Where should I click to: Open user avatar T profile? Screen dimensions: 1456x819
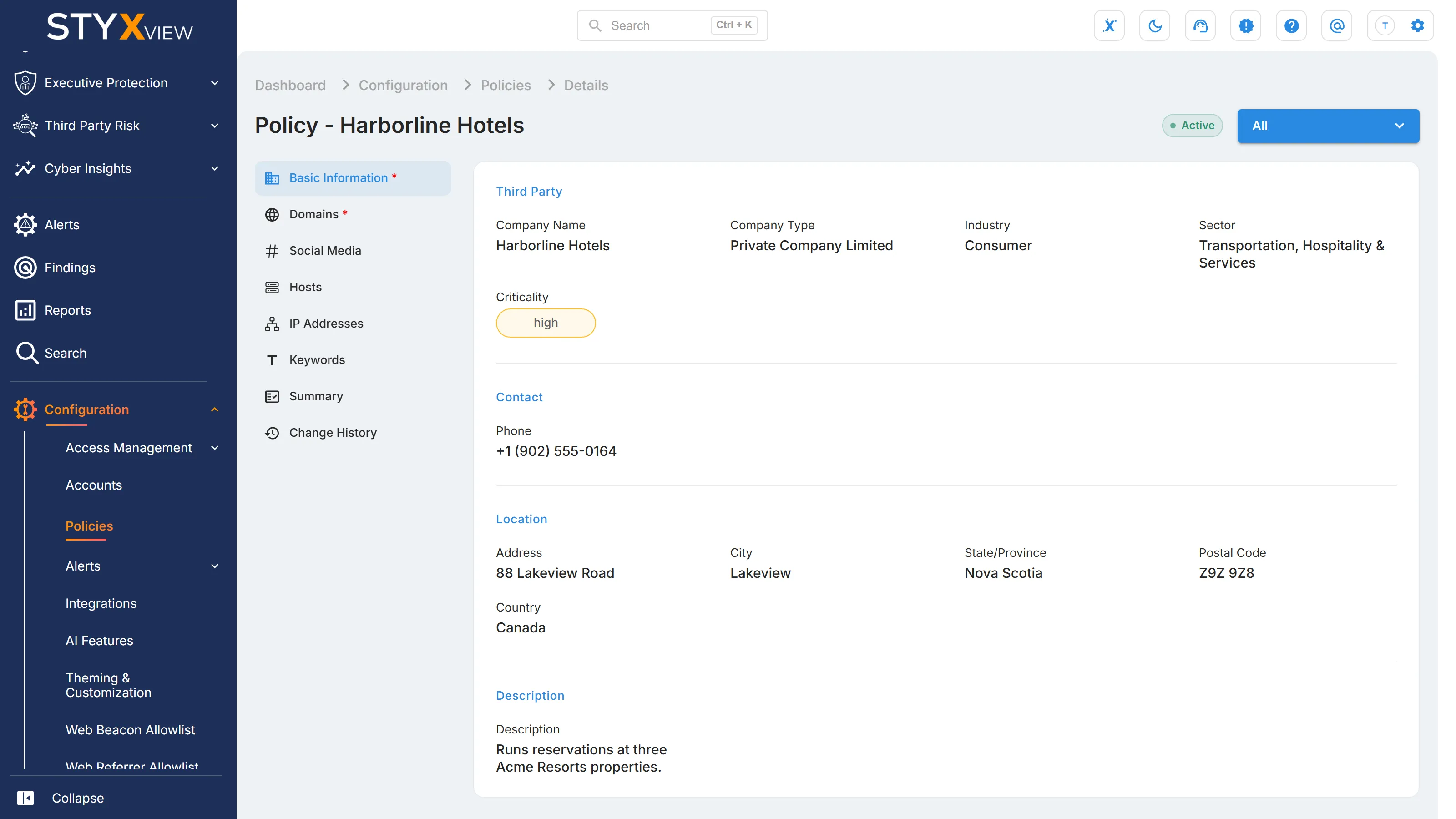(x=1385, y=25)
